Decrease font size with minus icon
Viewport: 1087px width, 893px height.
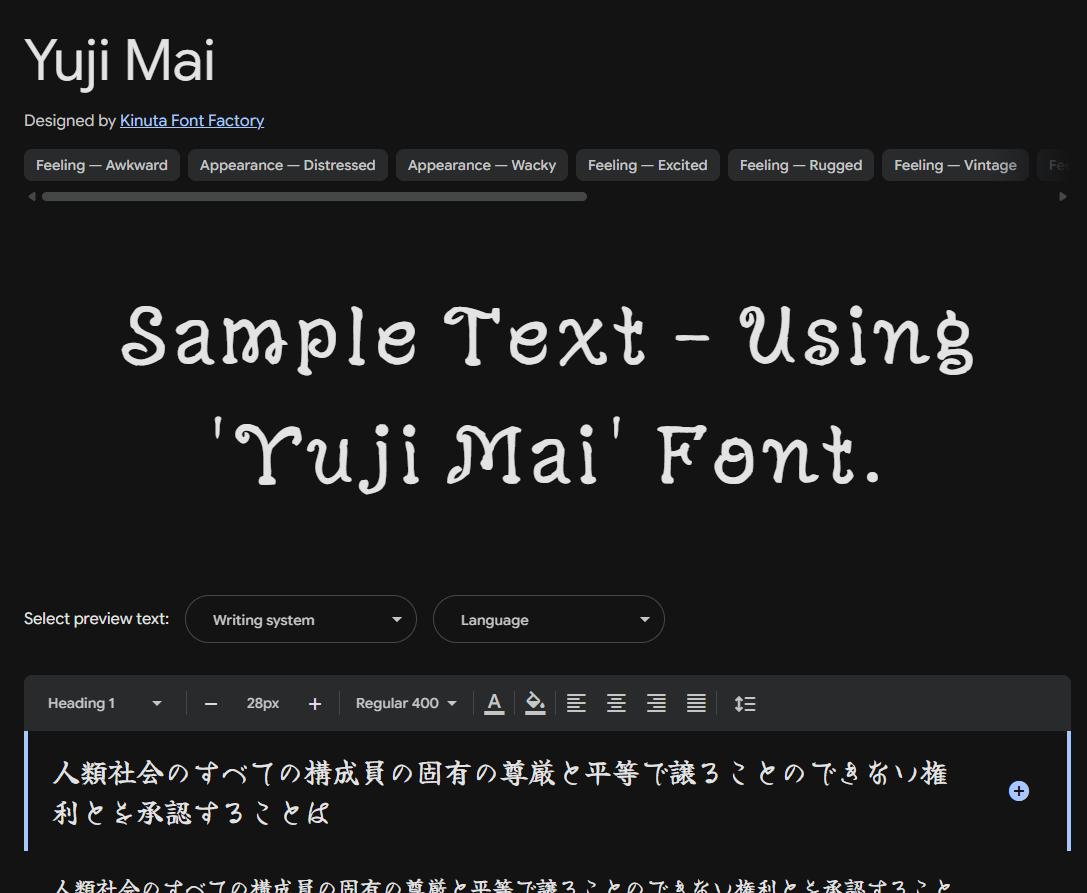pos(211,704)
